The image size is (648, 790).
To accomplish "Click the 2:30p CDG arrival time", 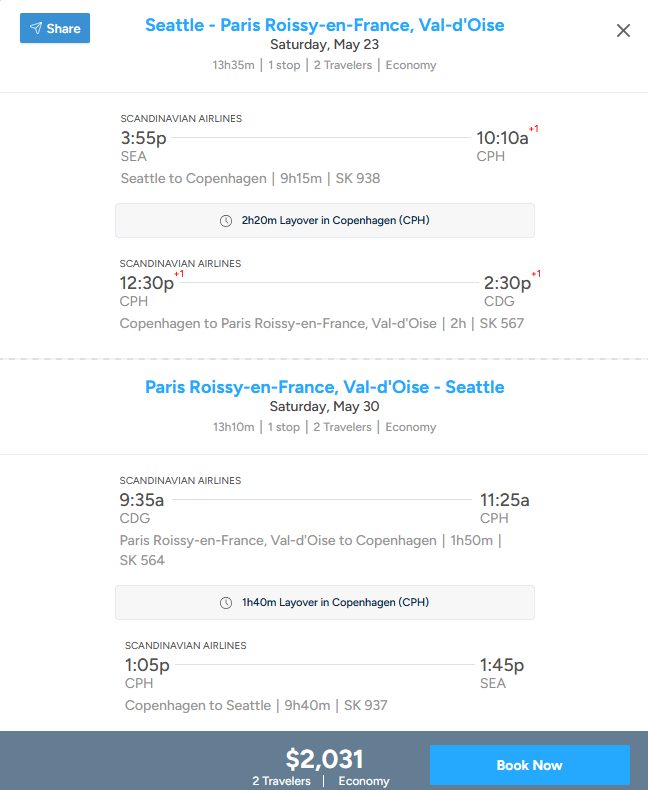I will pos(507,283).
